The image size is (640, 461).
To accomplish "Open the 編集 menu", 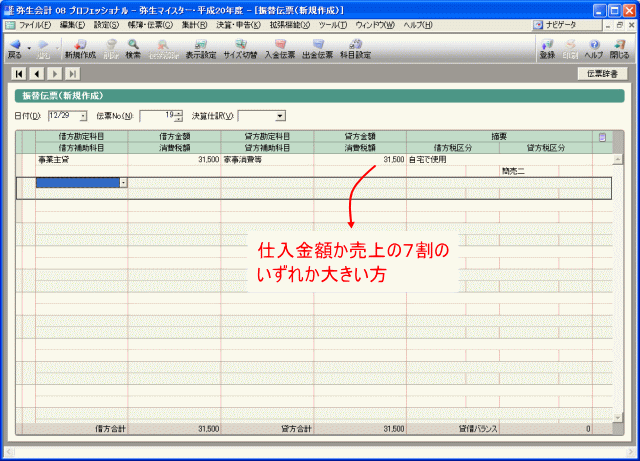I will click(72, 25).
